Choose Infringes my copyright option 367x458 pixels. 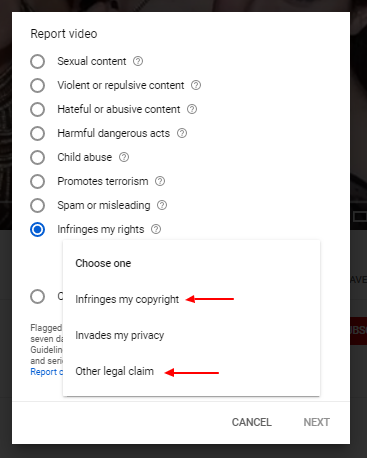tap(191, 299)
